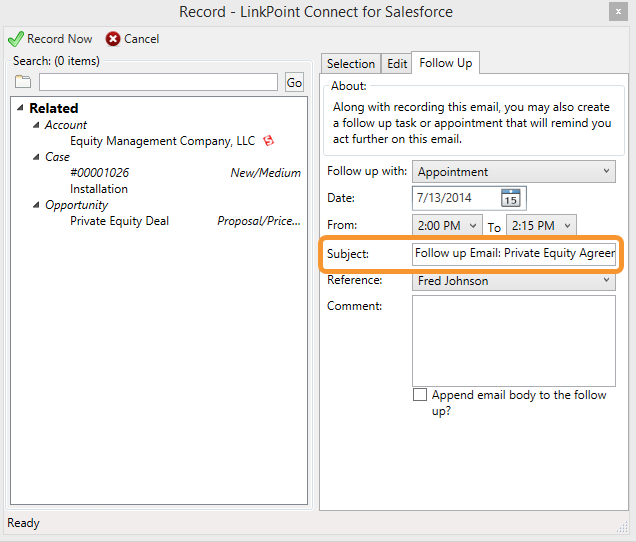Switch to the Selection tab
This screenshot has width=636, height=542.
[351, 64]
